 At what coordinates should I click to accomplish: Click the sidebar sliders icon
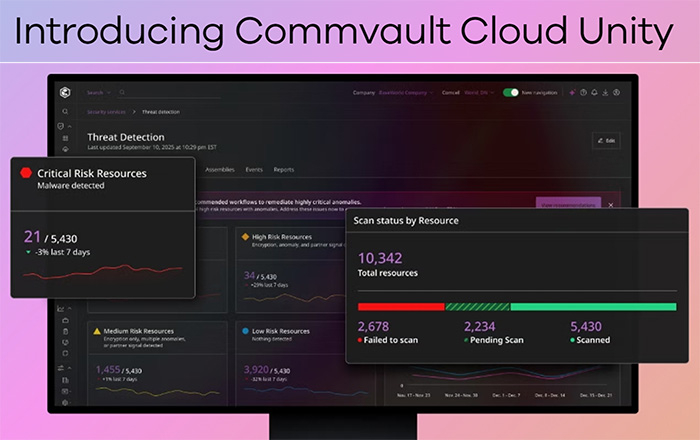pos(60,368)
